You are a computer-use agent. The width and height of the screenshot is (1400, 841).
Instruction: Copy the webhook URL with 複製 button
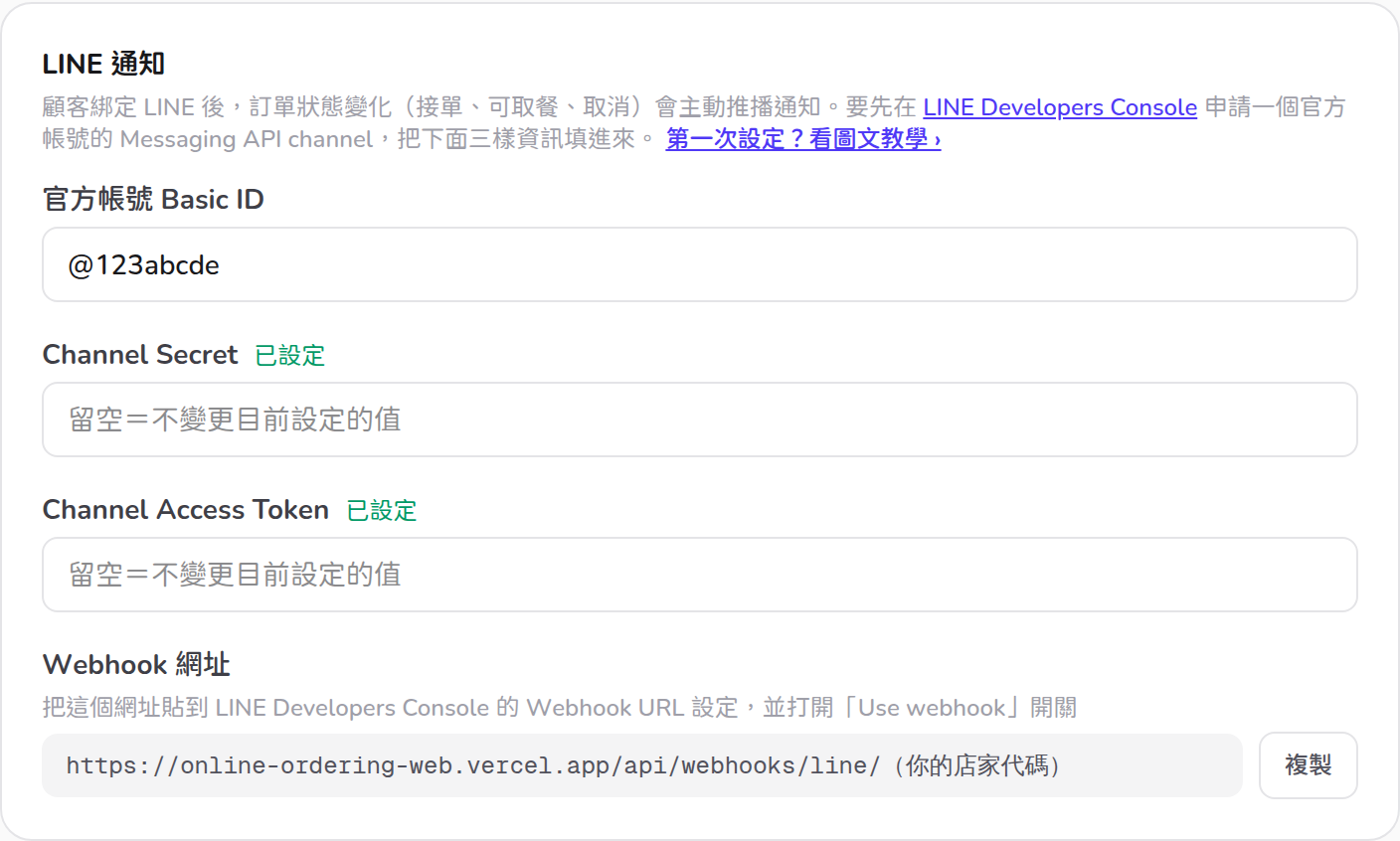click(x=1308, y=765)
